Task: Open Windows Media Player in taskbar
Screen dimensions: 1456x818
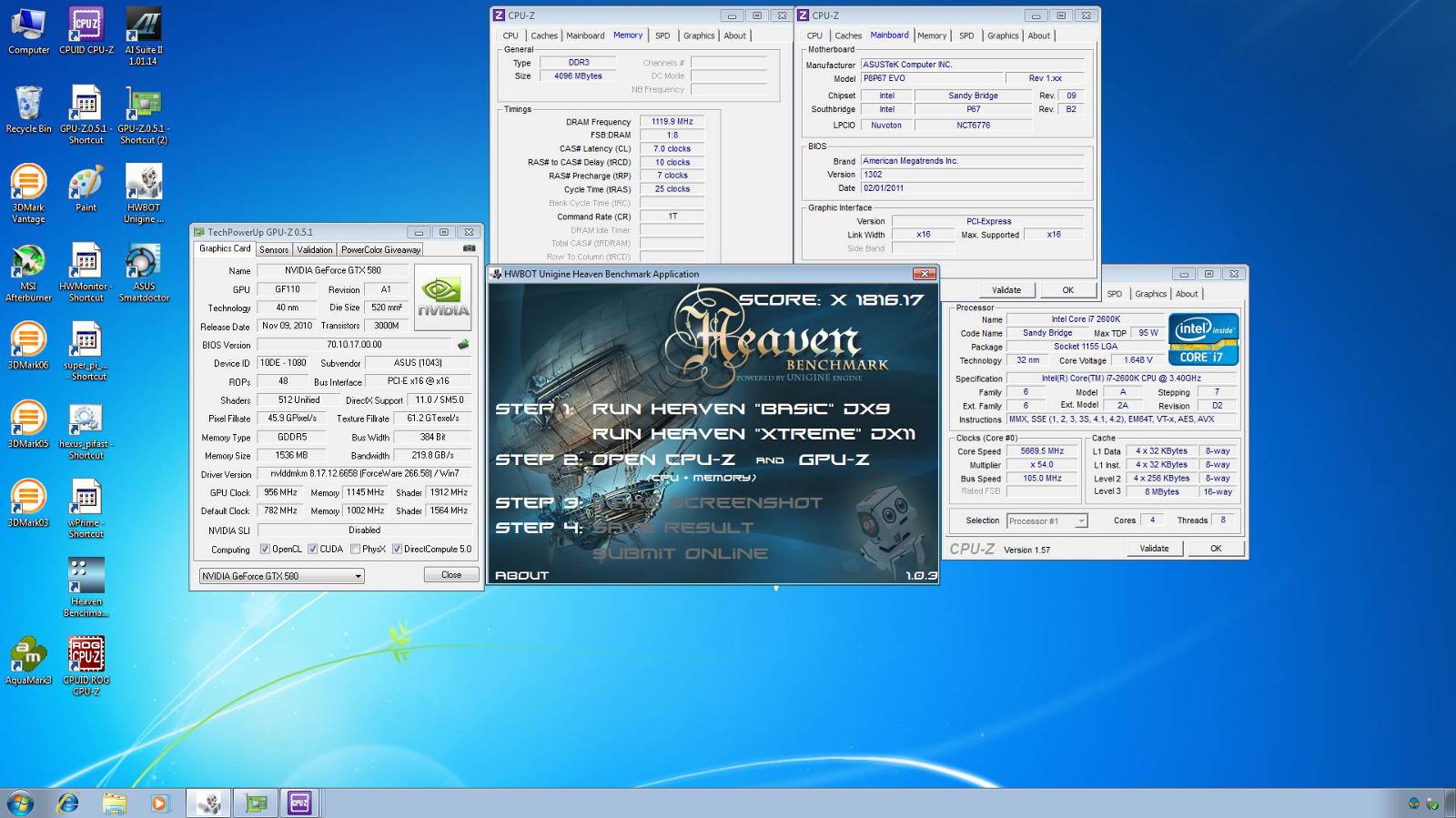Action: (159, 803)
